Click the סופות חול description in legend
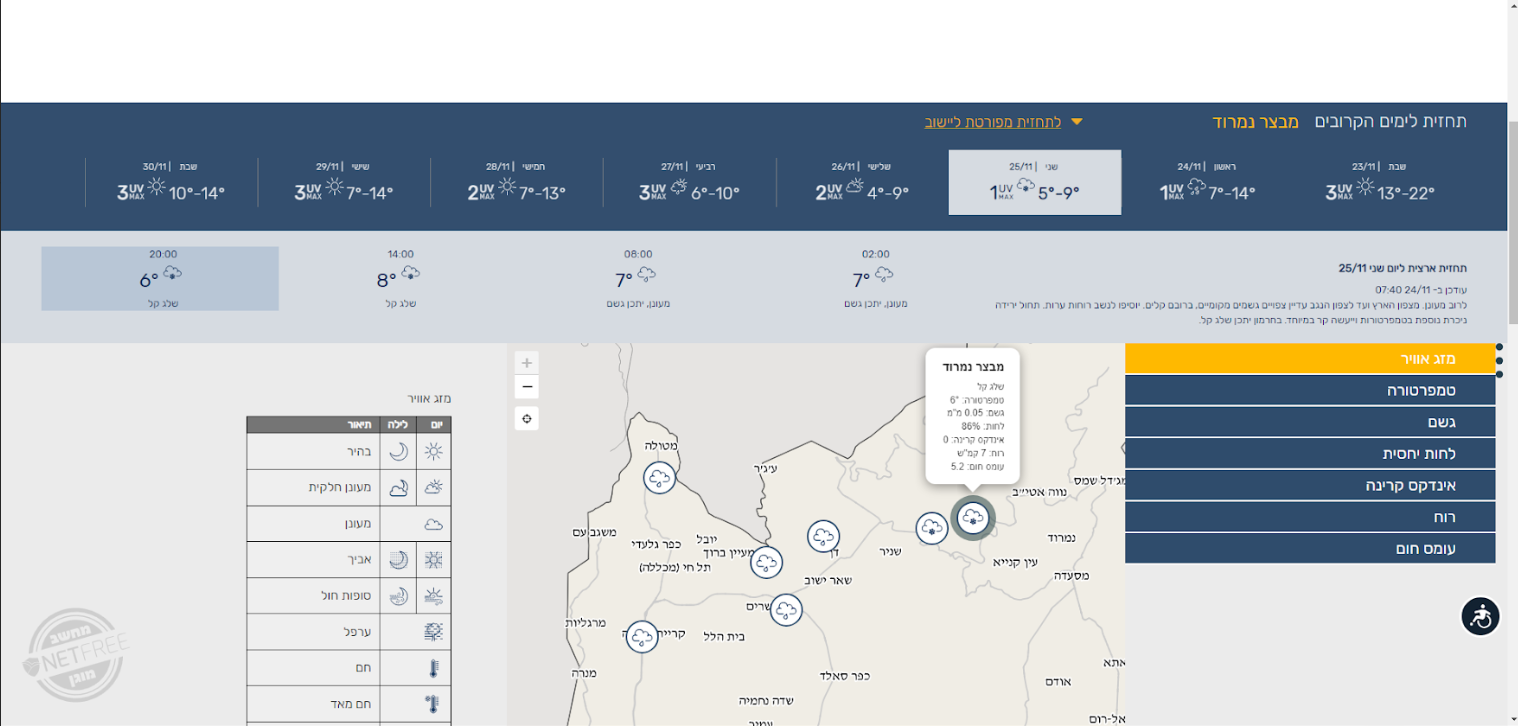 [x=346, y=596]
